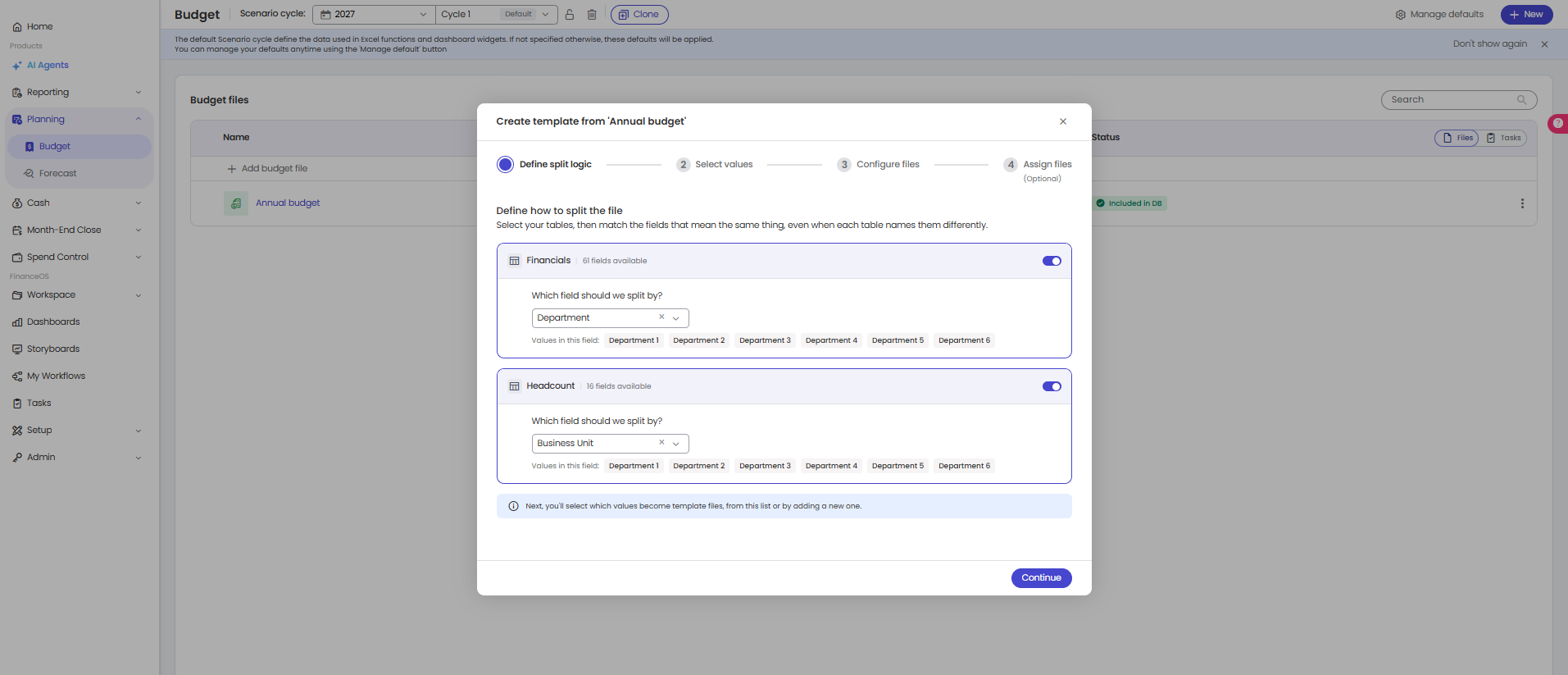Click the Admin key icon
This screenshot has height=675, width=1568.
point(17,458)
